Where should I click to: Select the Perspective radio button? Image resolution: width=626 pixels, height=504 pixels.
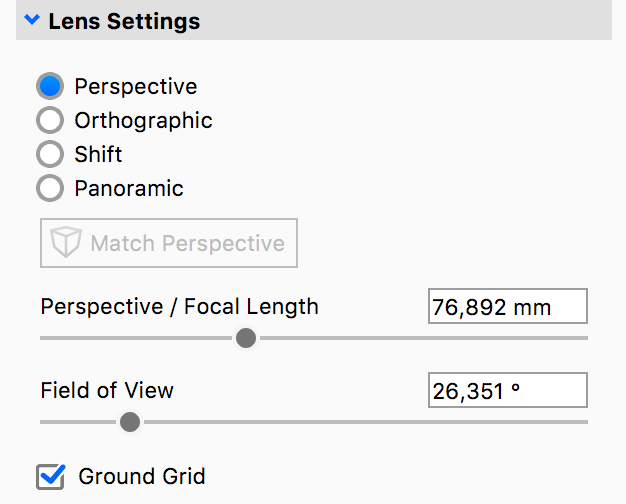[50, 87]
